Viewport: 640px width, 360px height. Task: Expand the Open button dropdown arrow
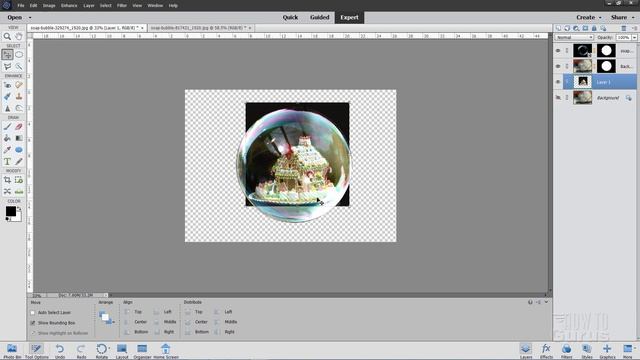pos(30,18)
